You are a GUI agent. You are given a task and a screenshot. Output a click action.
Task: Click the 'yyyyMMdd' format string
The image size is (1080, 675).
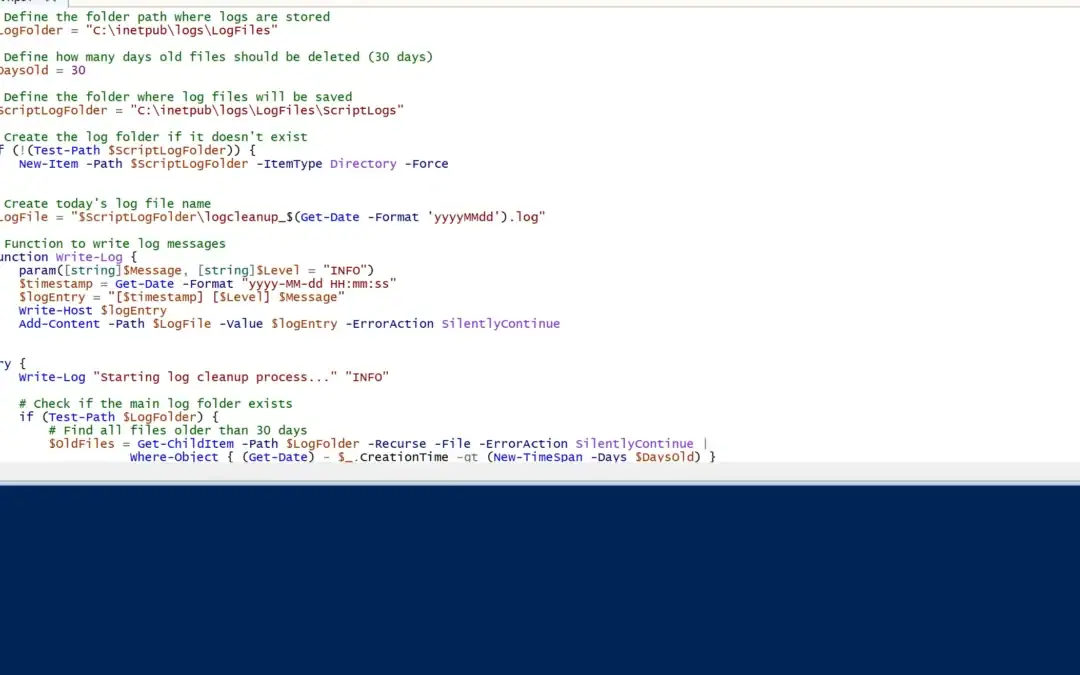coord(464,217)
